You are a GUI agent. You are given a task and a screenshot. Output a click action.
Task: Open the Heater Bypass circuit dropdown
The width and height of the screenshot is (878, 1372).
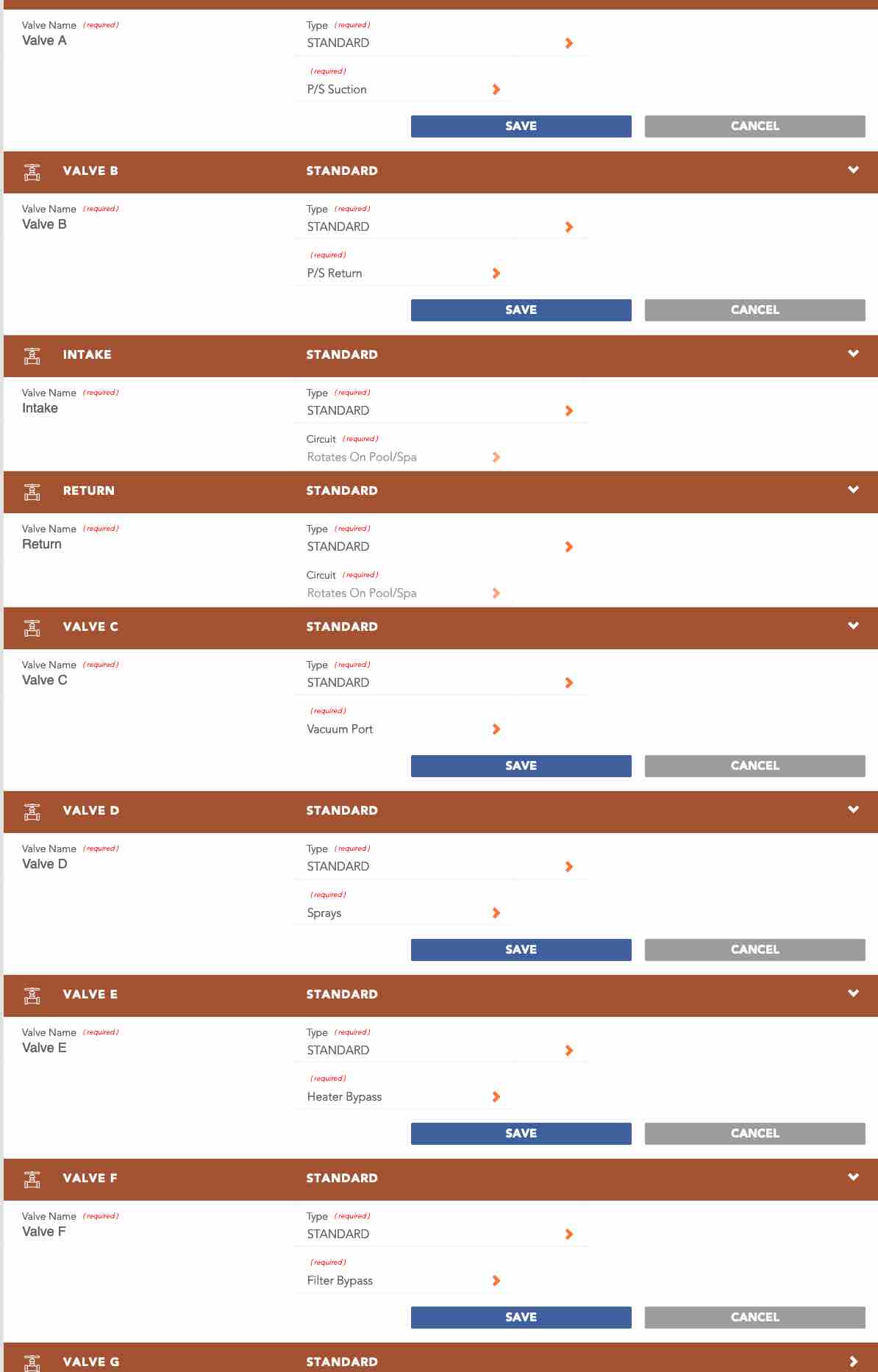(x=404, y=1096)
